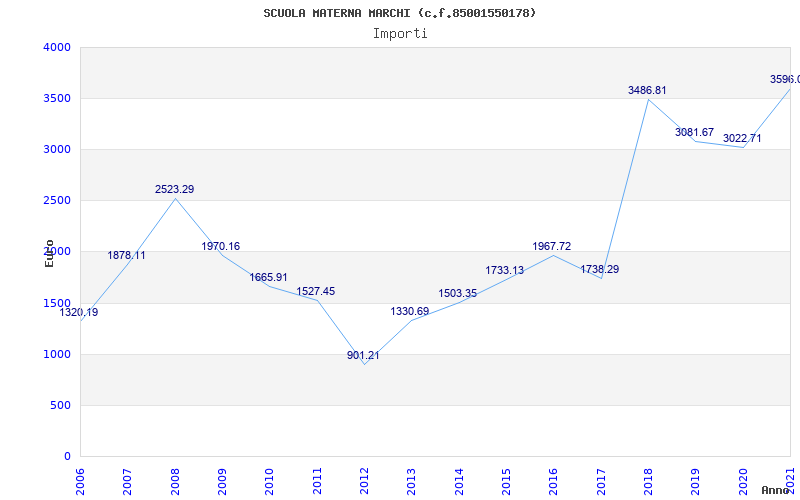Select the 3486.81 data label

tap(647, 90)
